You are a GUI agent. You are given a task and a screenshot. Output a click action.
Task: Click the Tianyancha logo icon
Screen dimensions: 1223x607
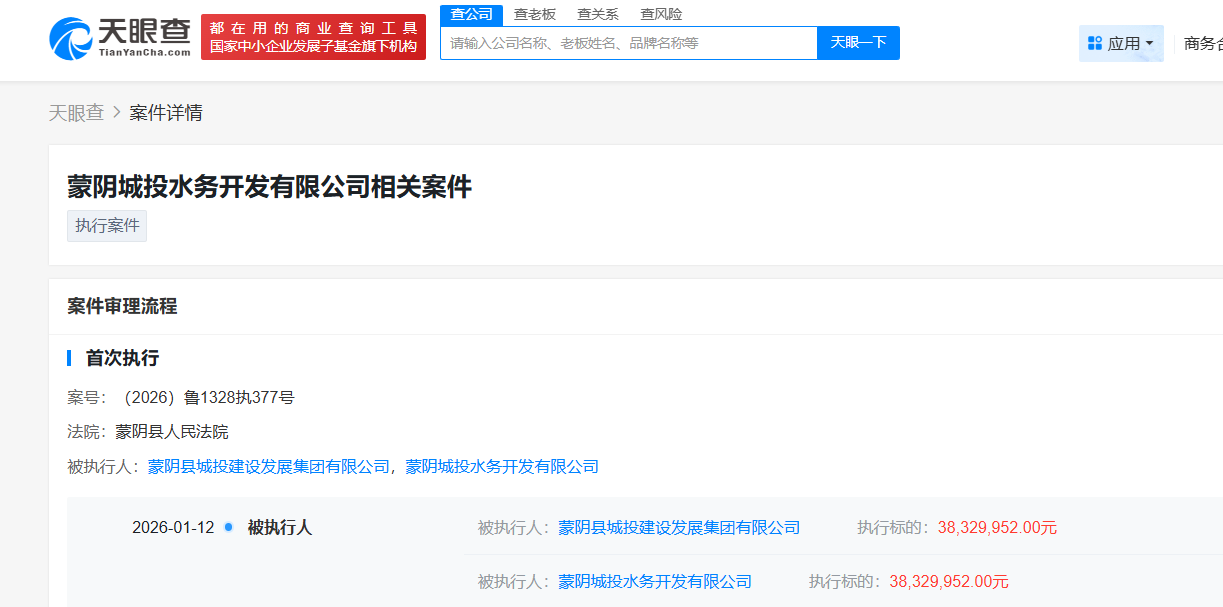(x=70, y=38)
